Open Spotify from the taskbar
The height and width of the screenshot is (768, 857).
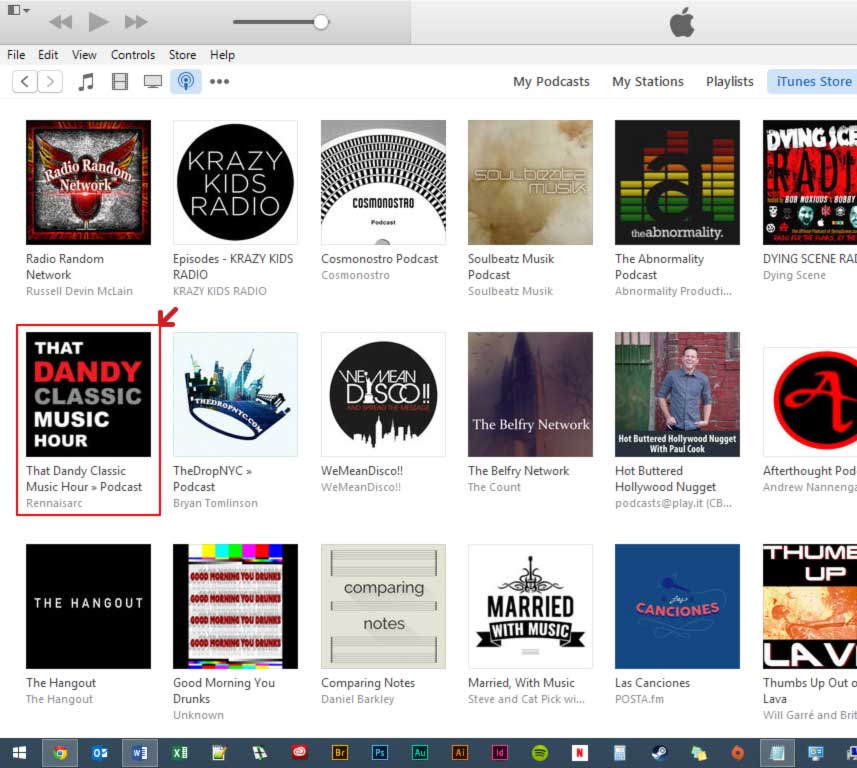click(x=539, y=753)
